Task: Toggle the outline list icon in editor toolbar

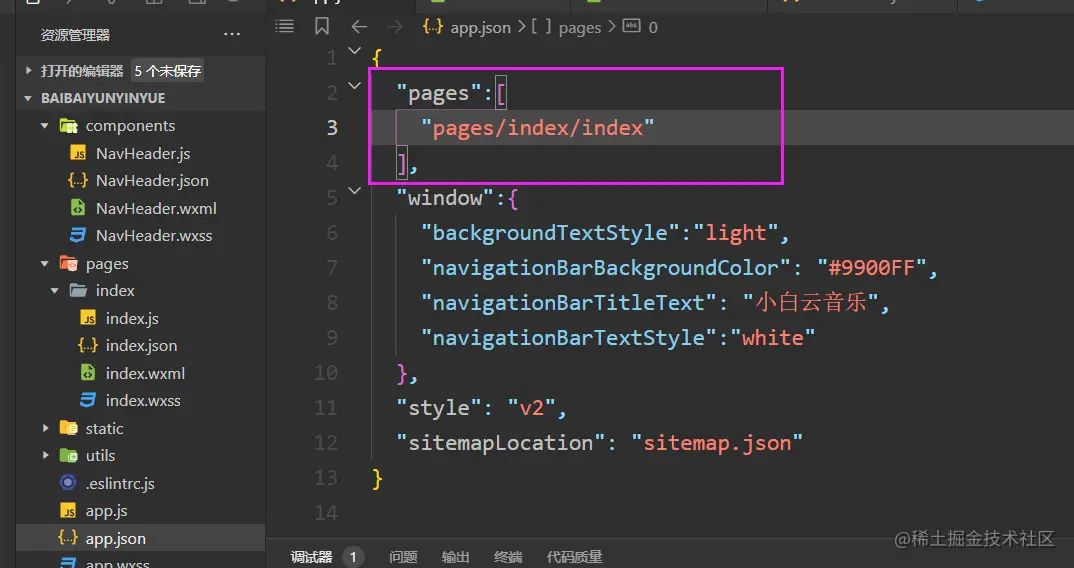Action: 284,27
